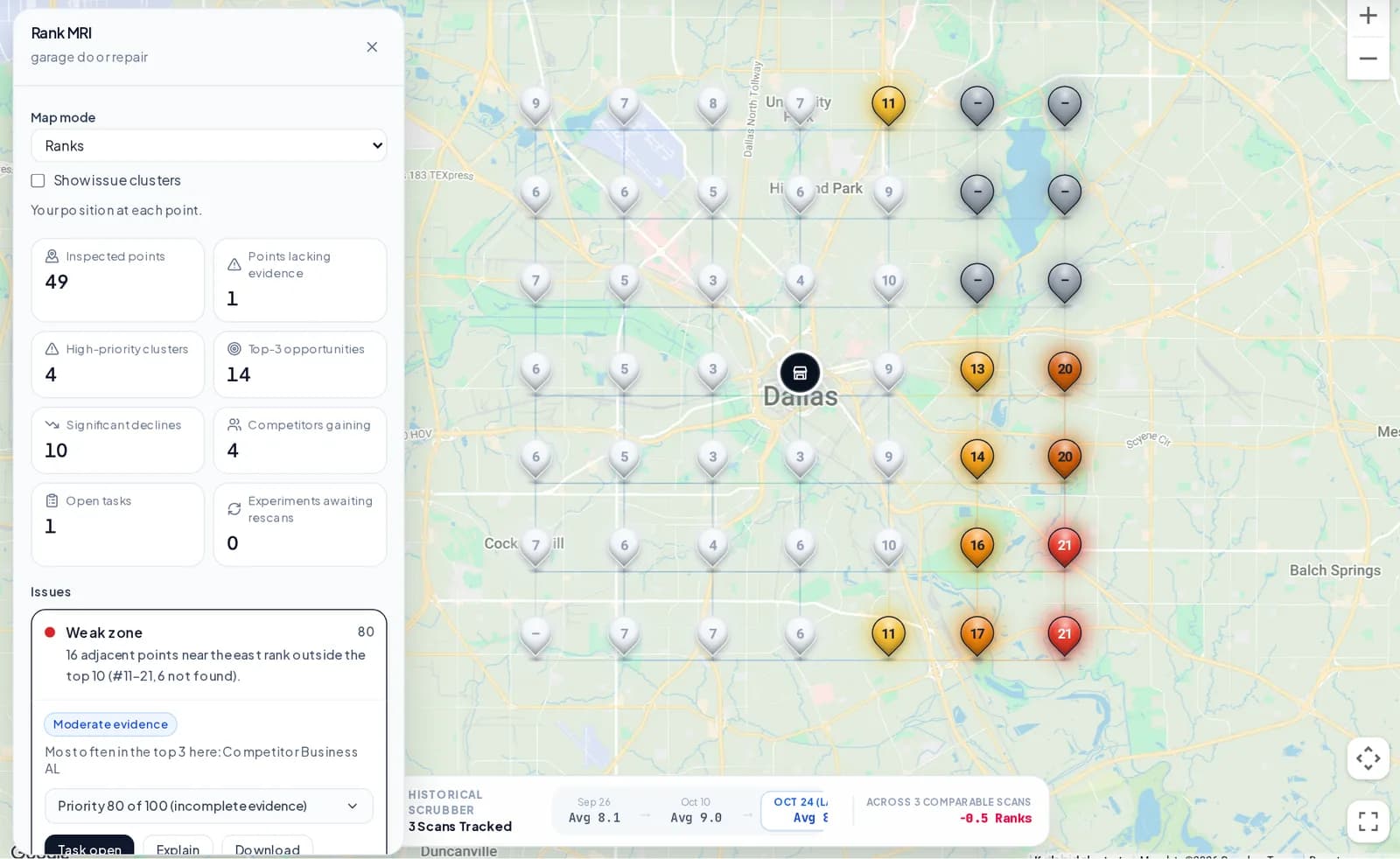Click the orange rank 16 map pin
Screen dimensions: 1400x859
pyautogui.click(x=977, y=548)
